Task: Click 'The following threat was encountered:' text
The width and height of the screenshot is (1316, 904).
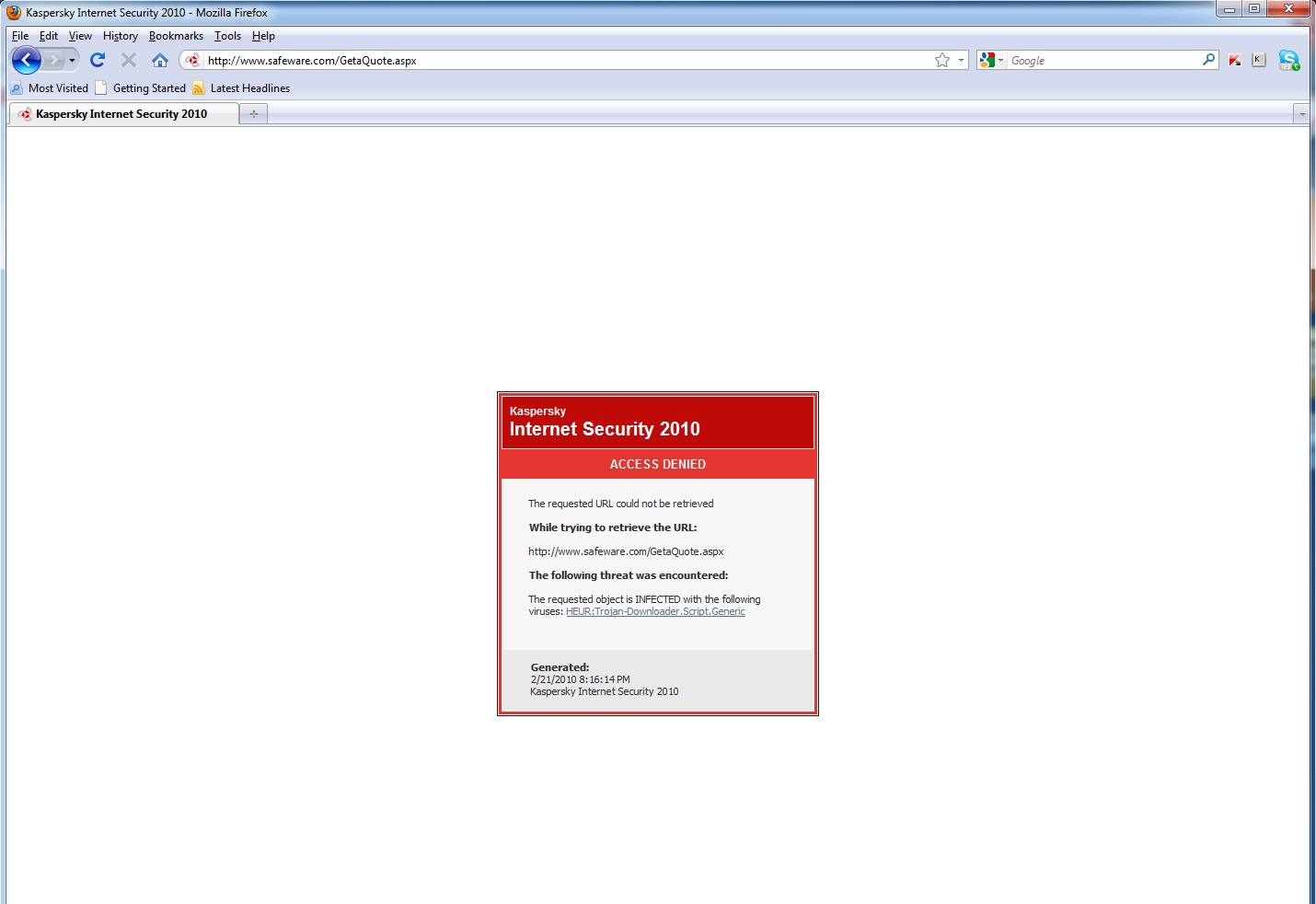Action: coord(629,575)
